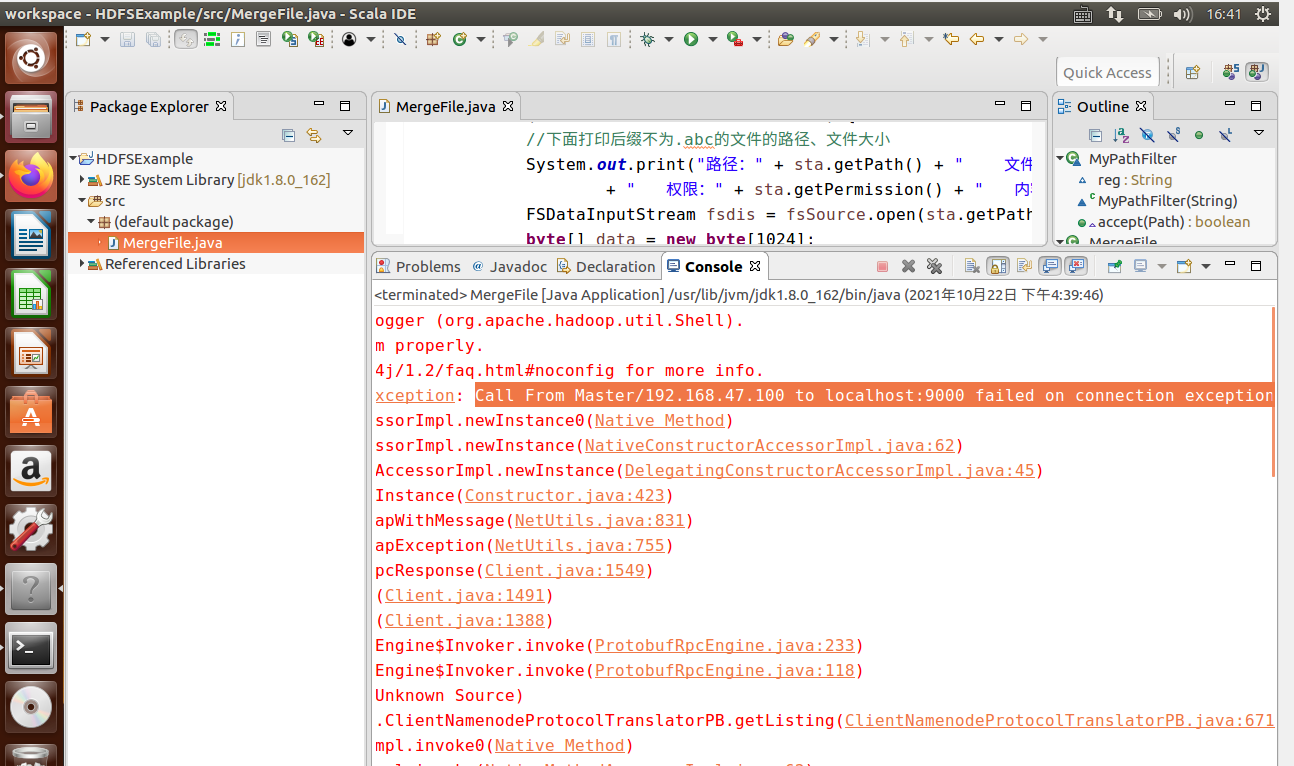Select the Outline tab
Viewport: 1294px width, 766px height.
(1102, 106)
